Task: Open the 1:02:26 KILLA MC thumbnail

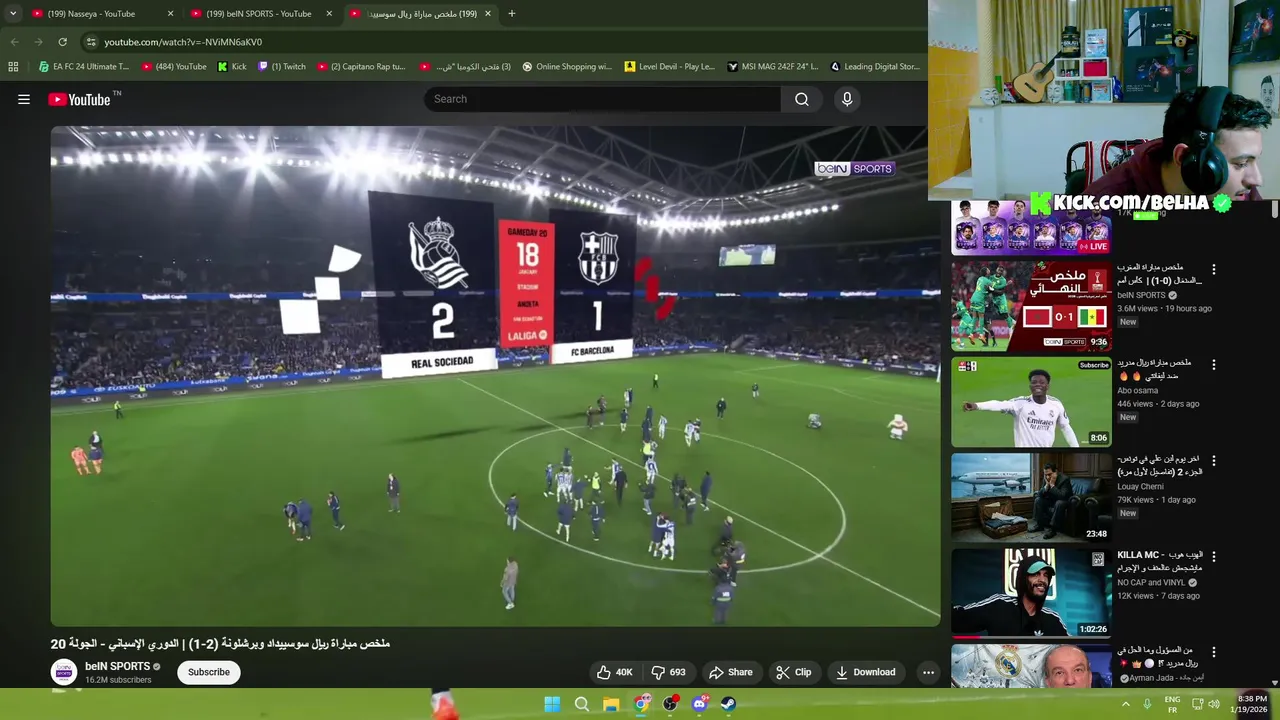Action: pos(1031,593)
